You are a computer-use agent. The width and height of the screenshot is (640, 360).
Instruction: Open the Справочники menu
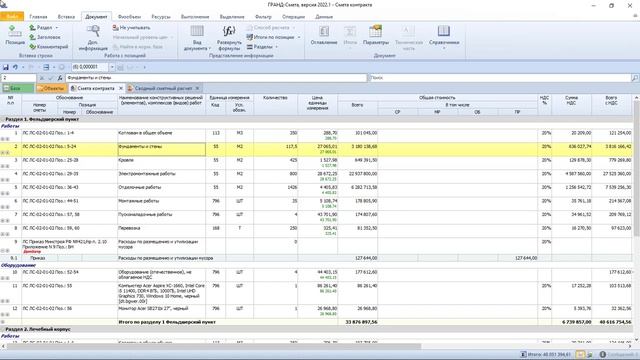[444, 37]
